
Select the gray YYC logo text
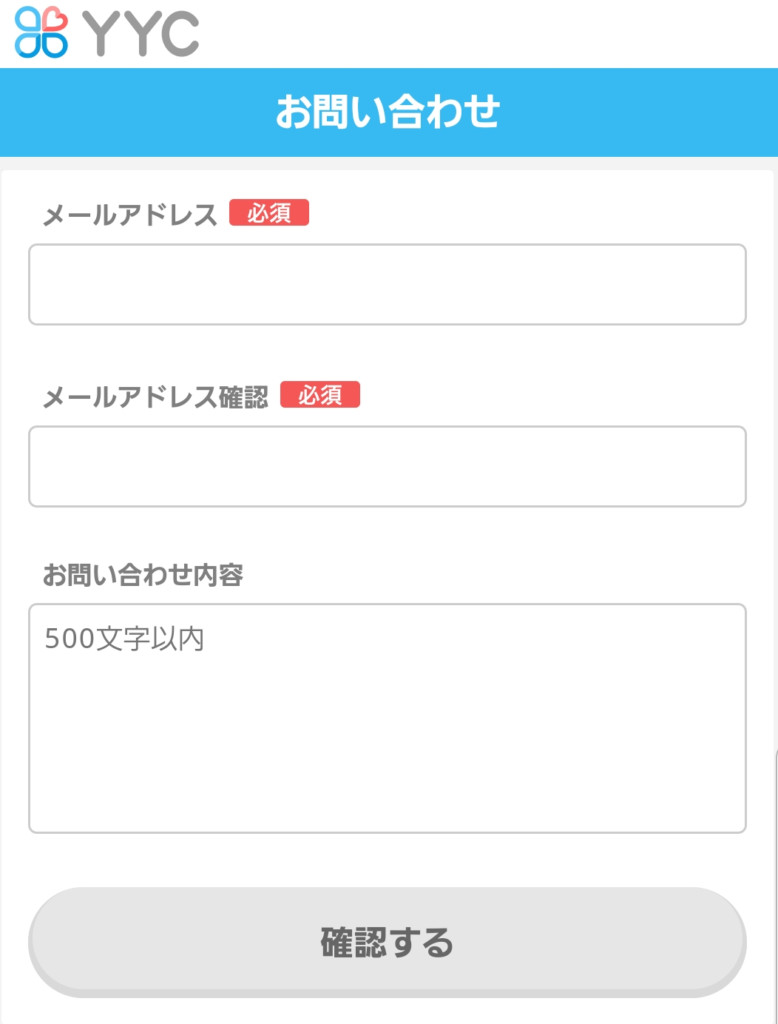point(140,33)
